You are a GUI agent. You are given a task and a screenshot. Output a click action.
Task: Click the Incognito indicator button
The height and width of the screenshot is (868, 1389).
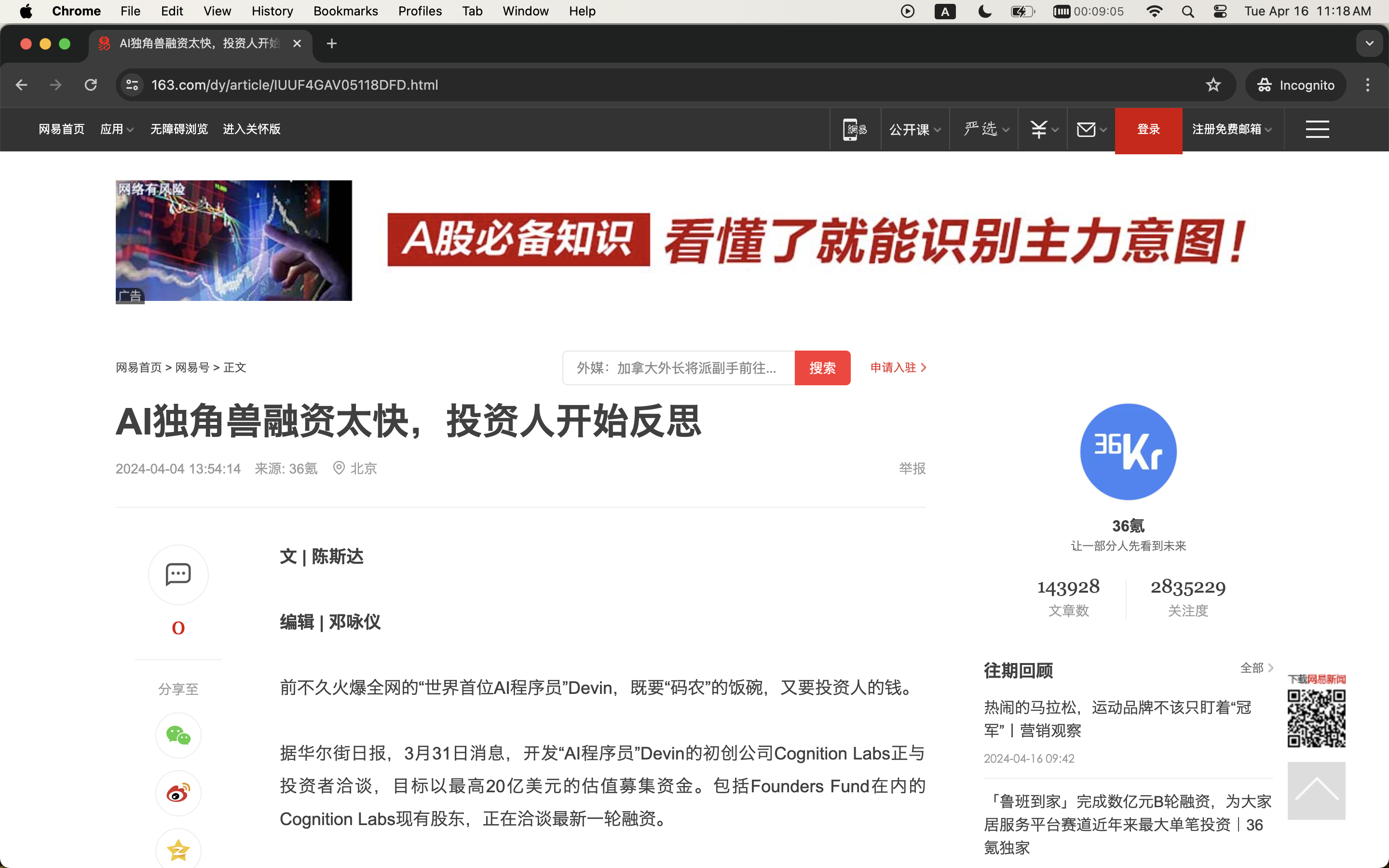pyautogui.click(x=1295, y=85)
